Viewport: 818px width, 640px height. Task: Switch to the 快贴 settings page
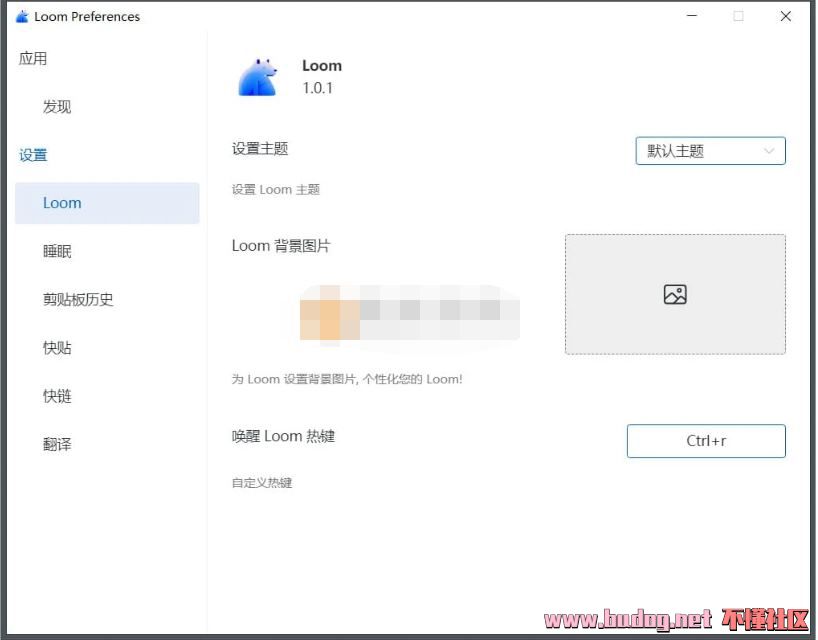coord(57,348)
